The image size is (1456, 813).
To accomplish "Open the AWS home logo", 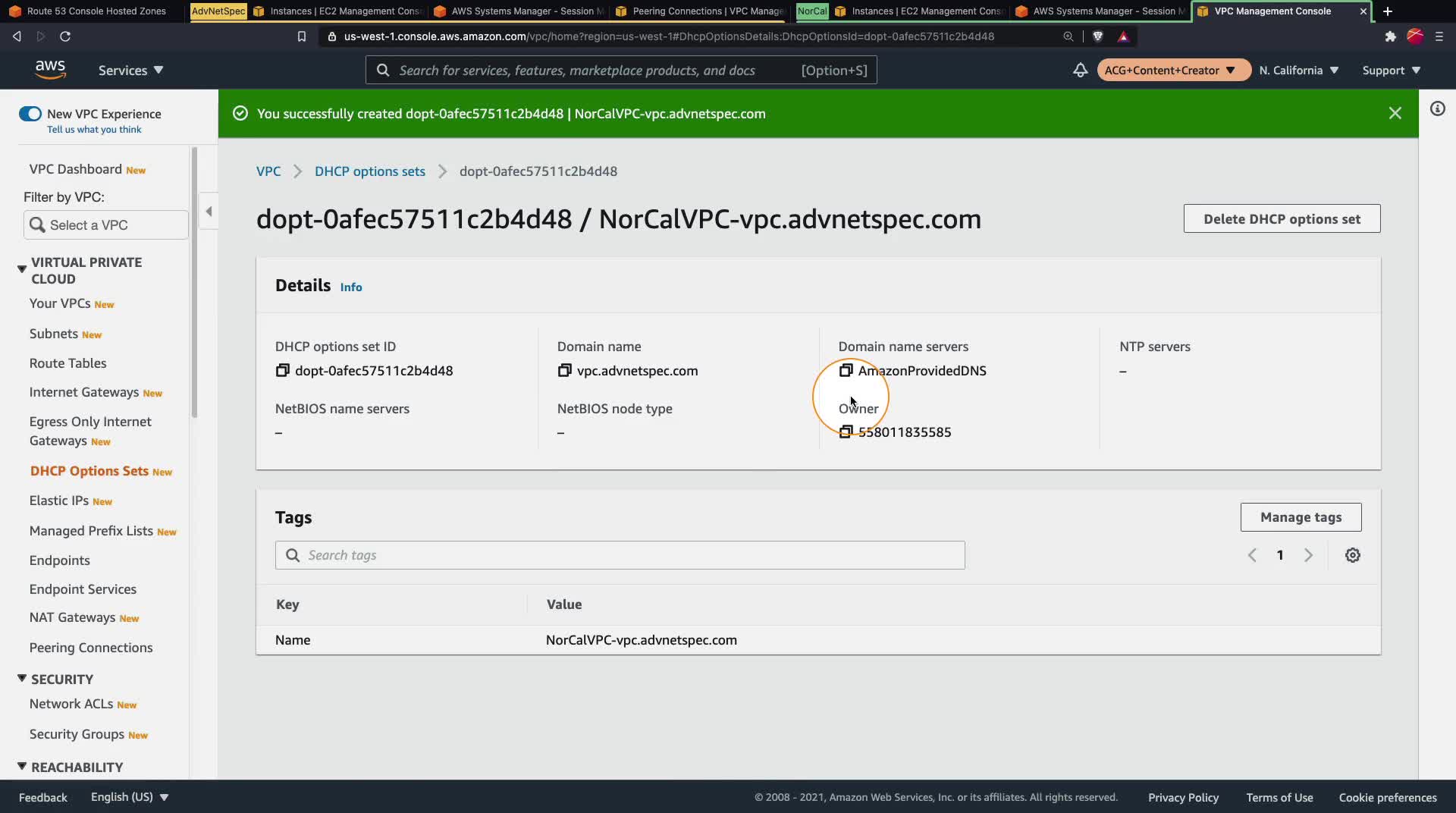I will [x=50, y=70].
